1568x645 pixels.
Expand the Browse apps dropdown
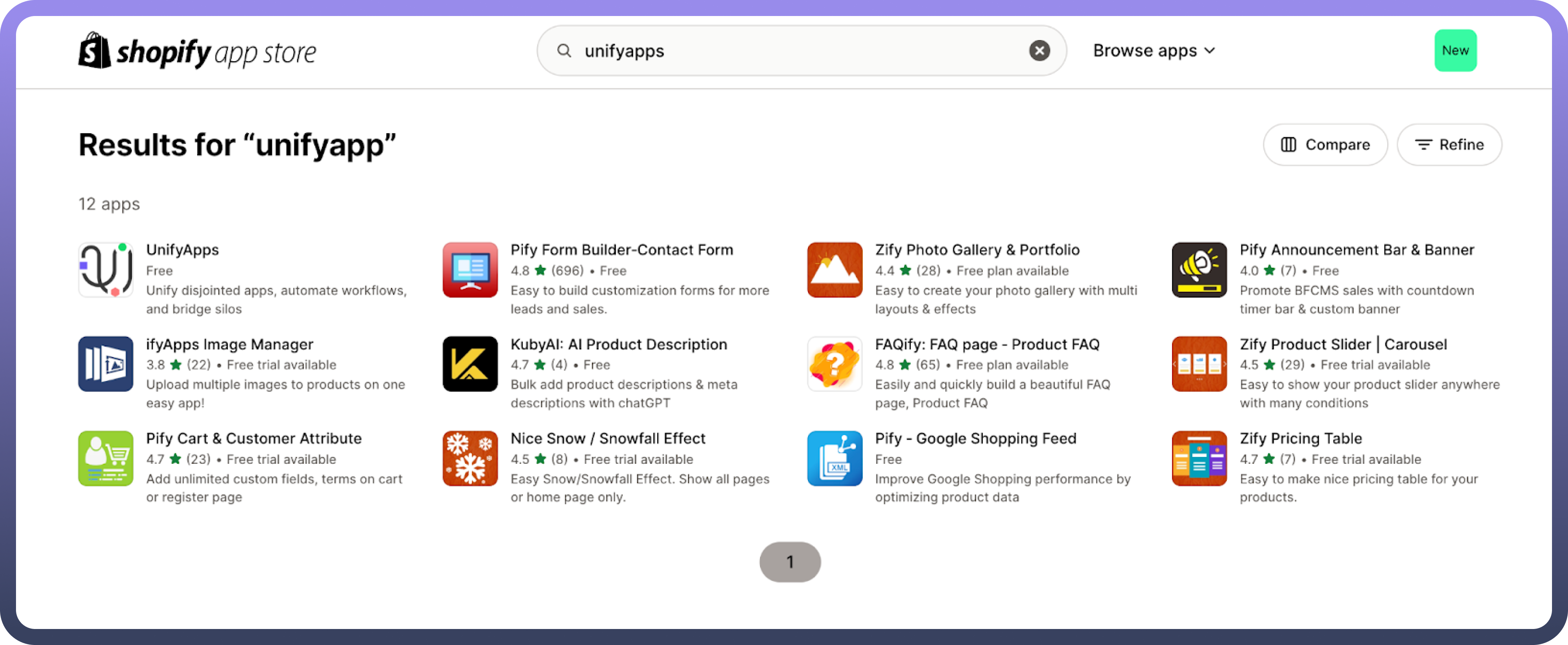pos(1154,50)
